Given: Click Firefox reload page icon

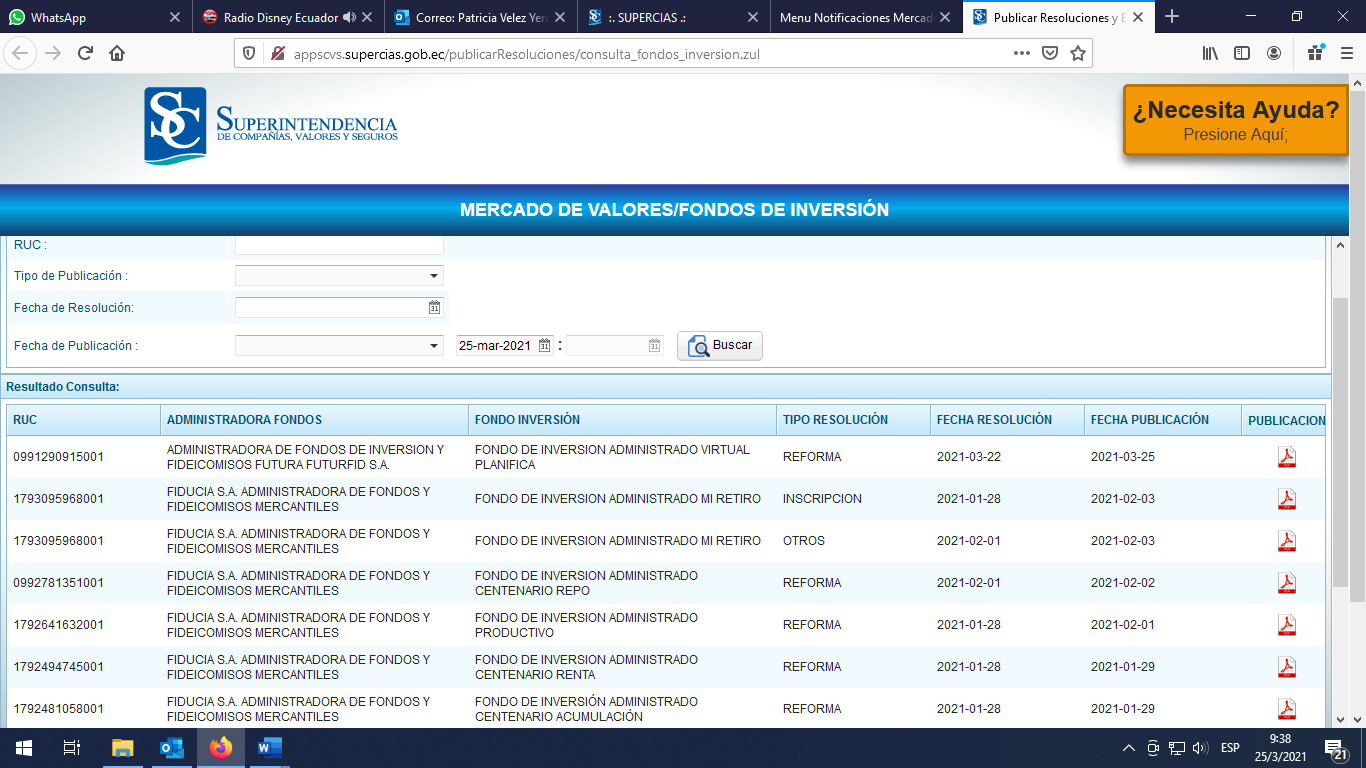Looking at the screenshot, I should click(85, 54).
